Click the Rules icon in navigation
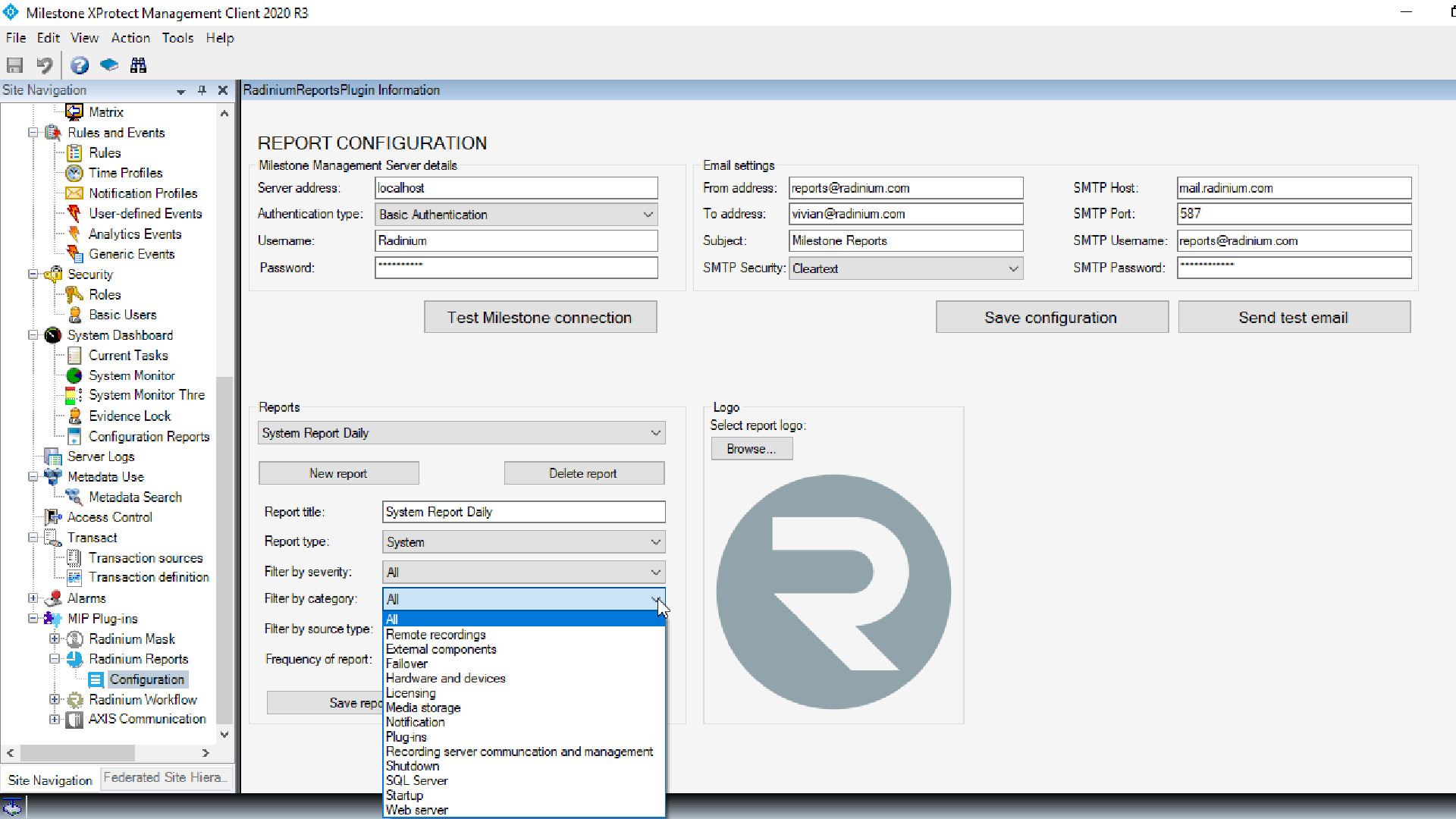Screen dimensions: 1456x819 click(x=74, y=152)
